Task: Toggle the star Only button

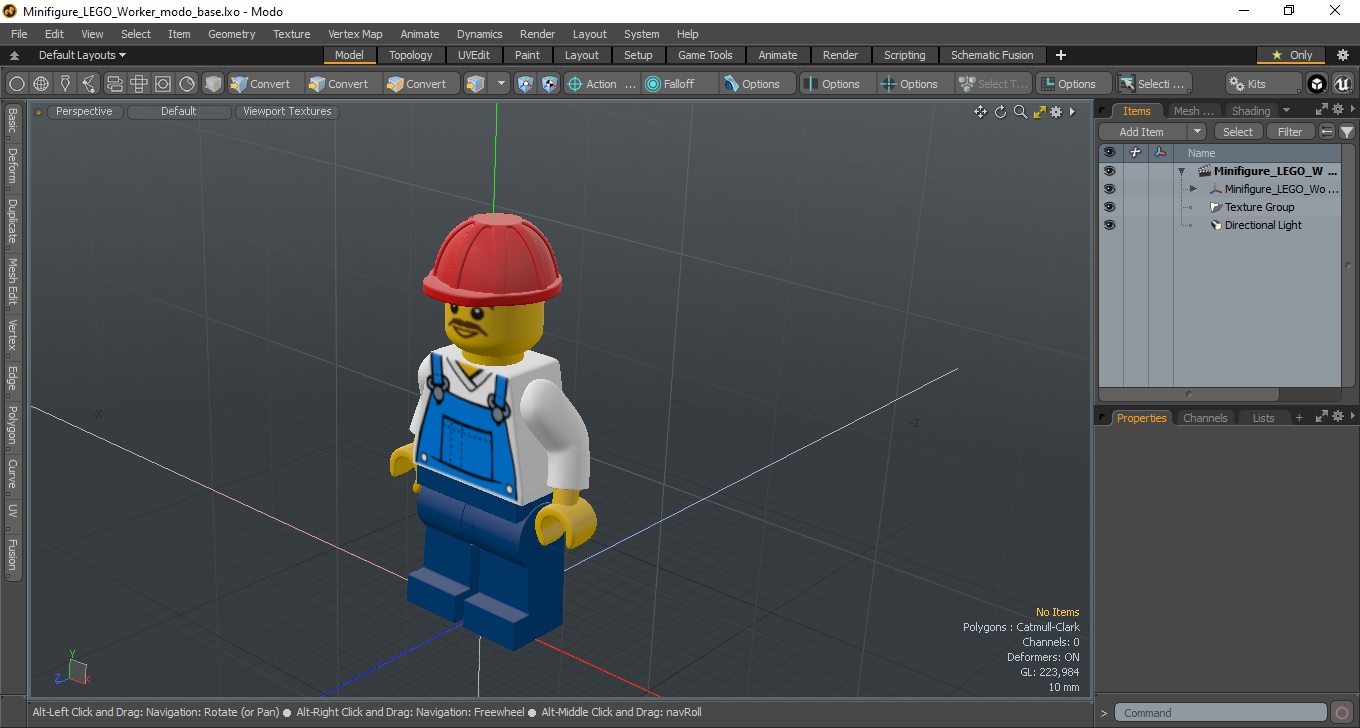Action: coord(1292,55)
